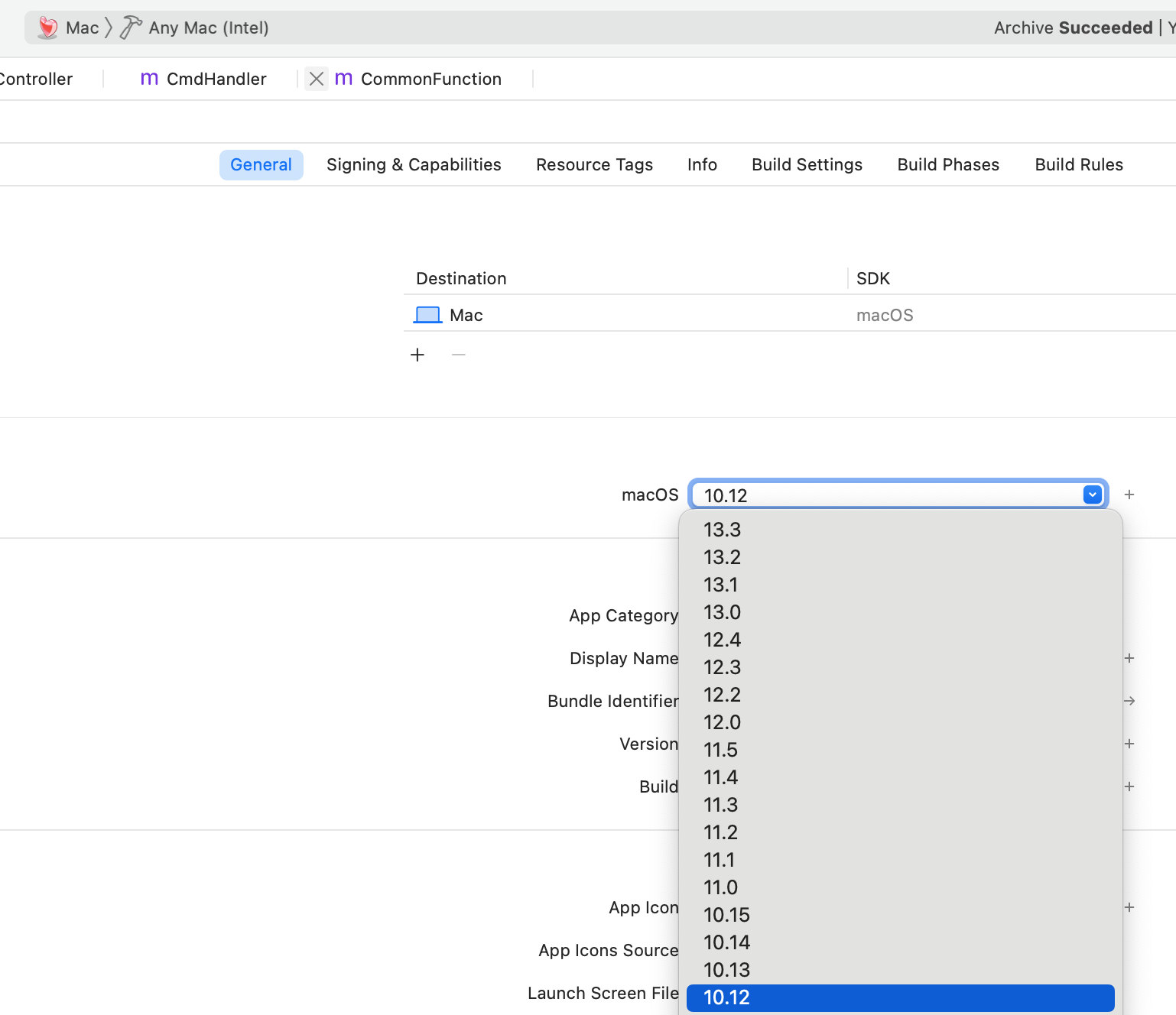Choose 12.3 from the version list
Viewport: 1176px width, 1015px height.
pyautogui.click(x=900, y=667)
